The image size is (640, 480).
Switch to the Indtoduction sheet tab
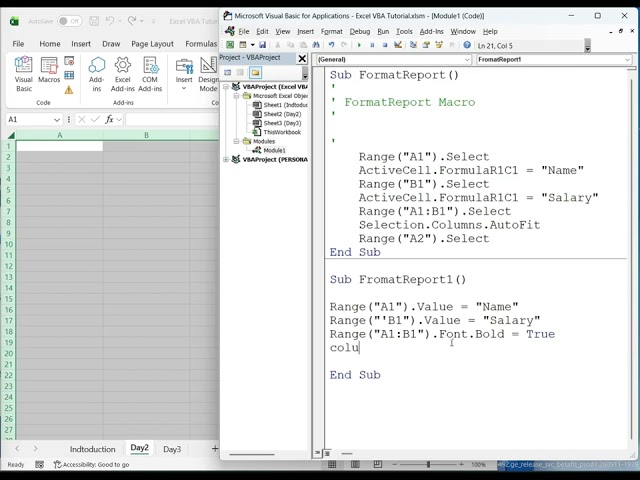coord(93,449)
